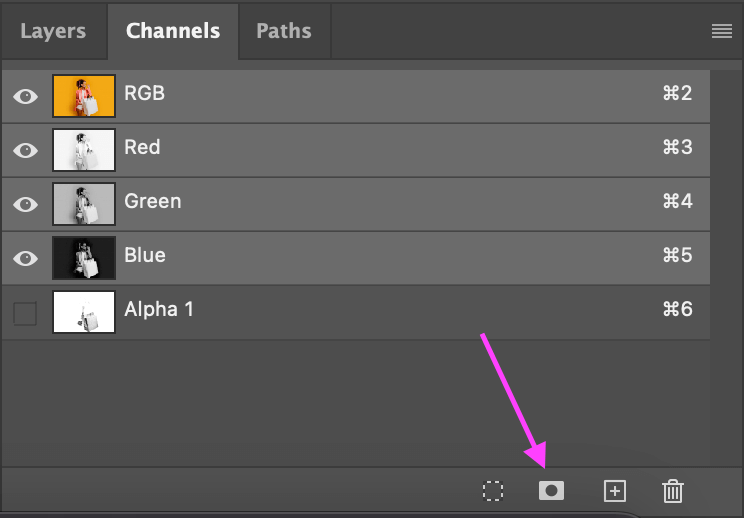Switch to the Layers tab
Viewport: 744px width, 518px height.
click(53, 31)
